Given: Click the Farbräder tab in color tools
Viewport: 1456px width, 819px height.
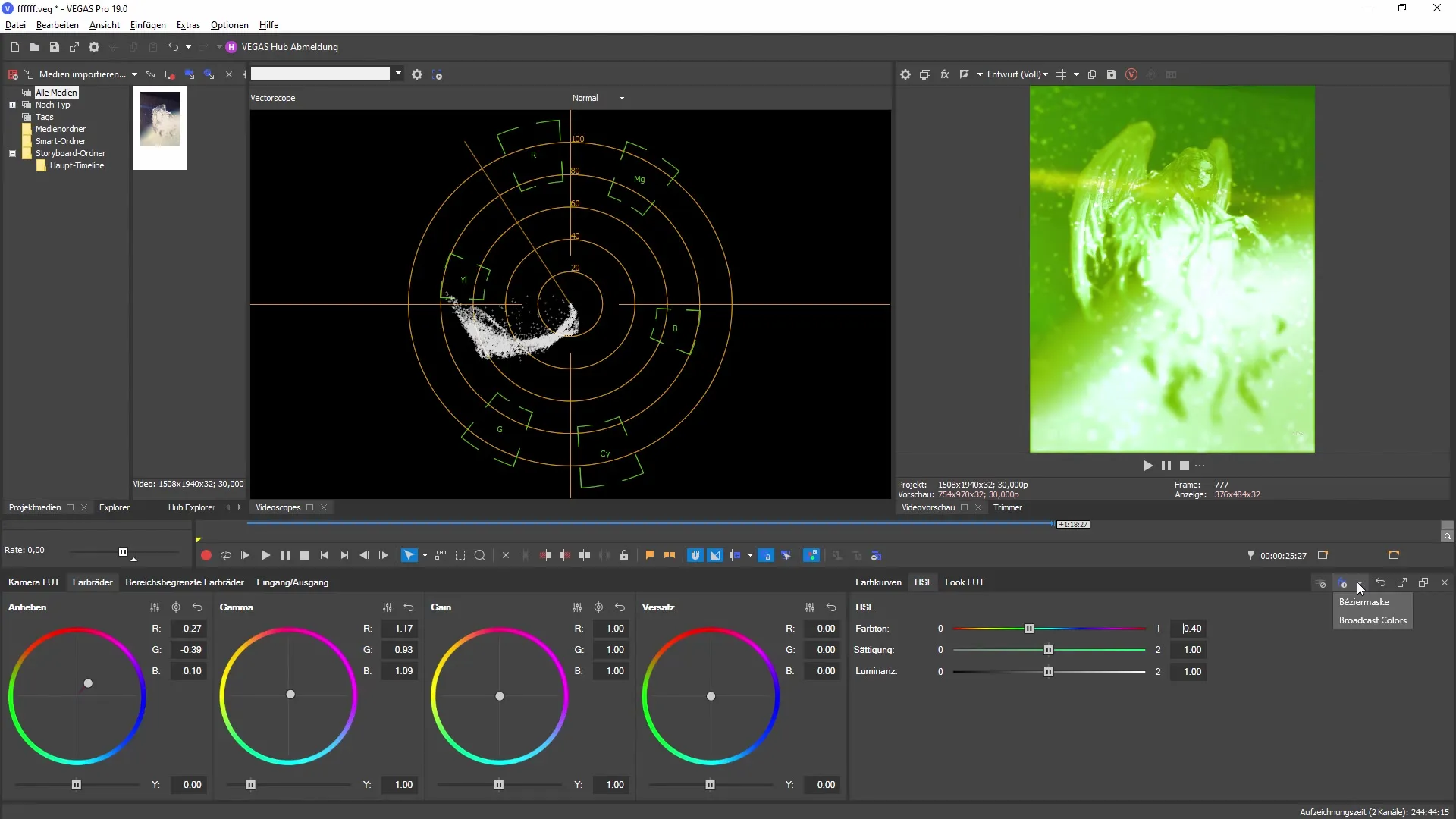Looking at the screenshot, I should (91, 582).
